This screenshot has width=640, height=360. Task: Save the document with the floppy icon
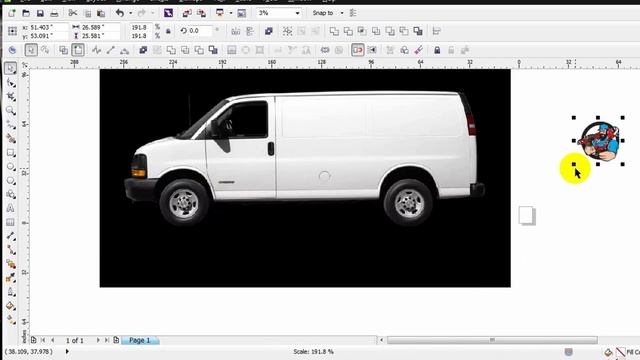40,13
